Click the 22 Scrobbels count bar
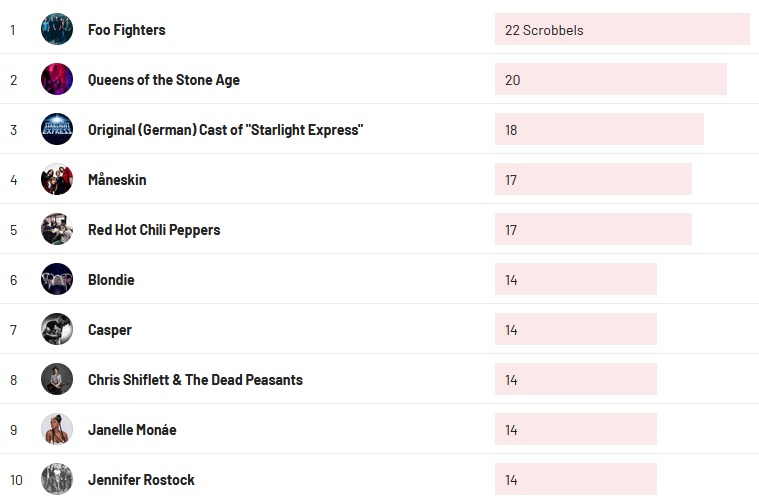The image size is (759, 503). tap(621, 29)
